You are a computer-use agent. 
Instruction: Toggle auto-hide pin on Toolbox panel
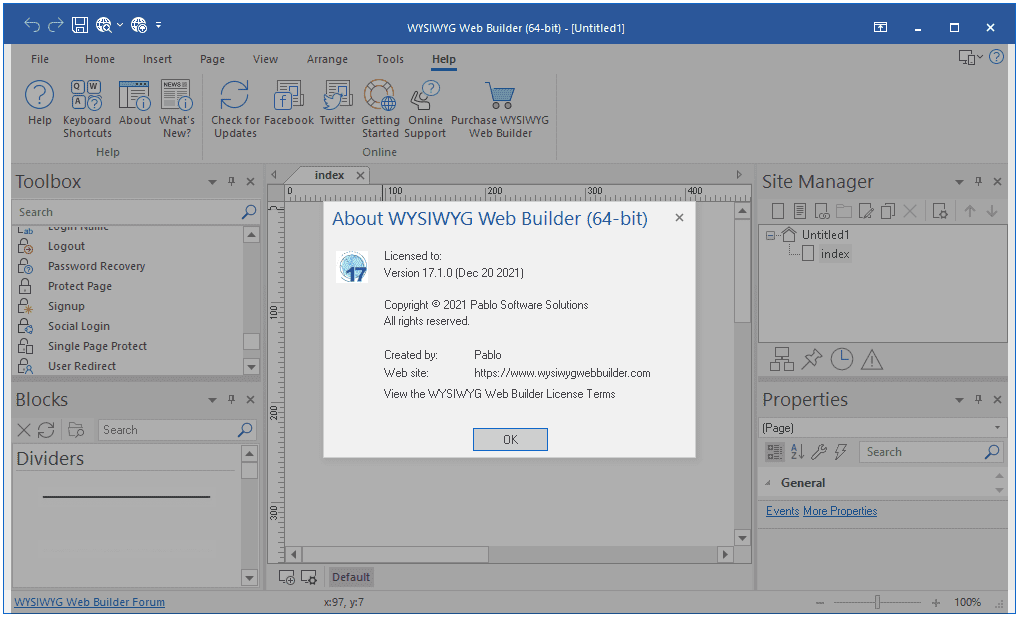pyautogui.click(x=232, y=182)
